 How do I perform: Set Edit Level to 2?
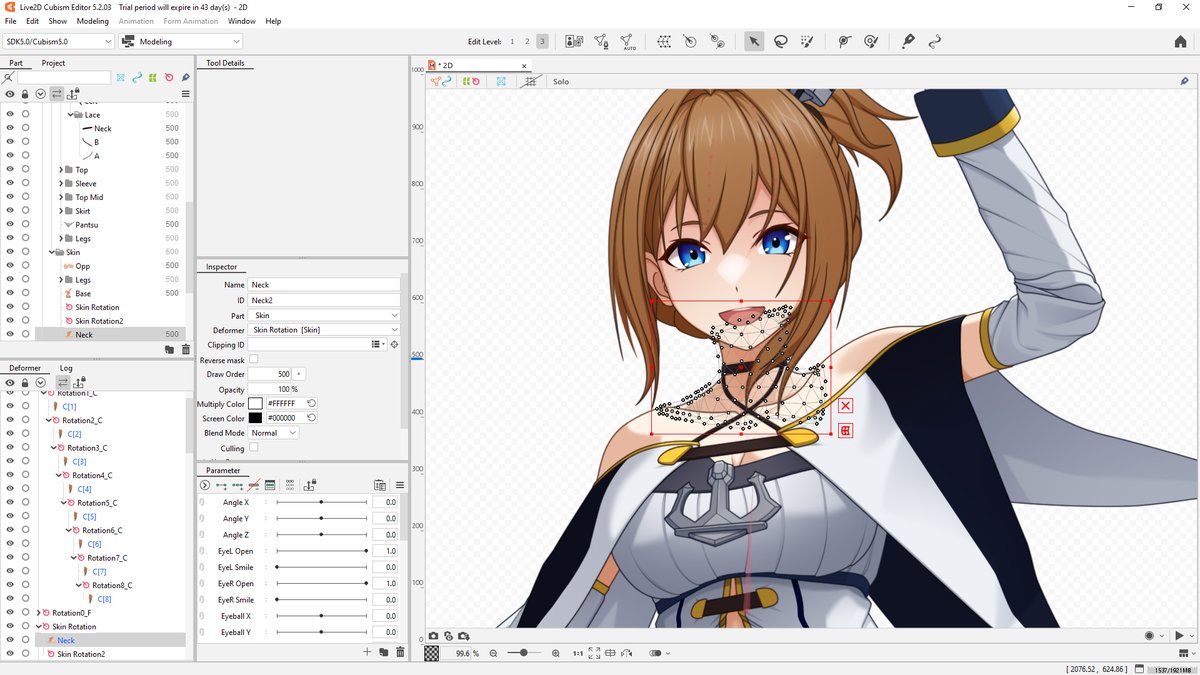pyautogui.click(x=528, y=42)
